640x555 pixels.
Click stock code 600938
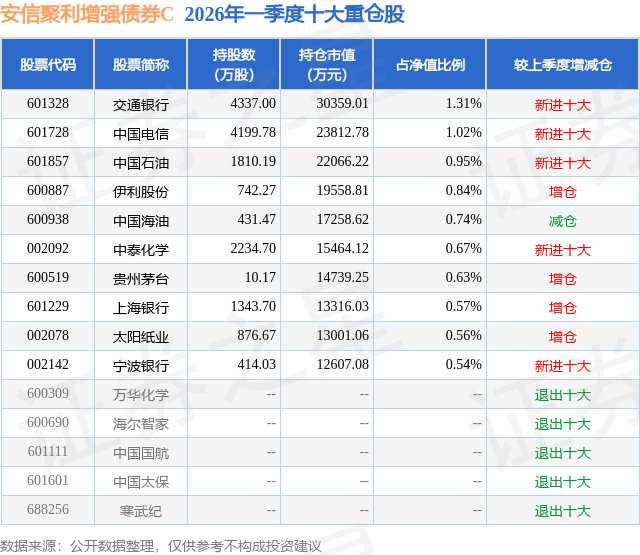(48, 220)
